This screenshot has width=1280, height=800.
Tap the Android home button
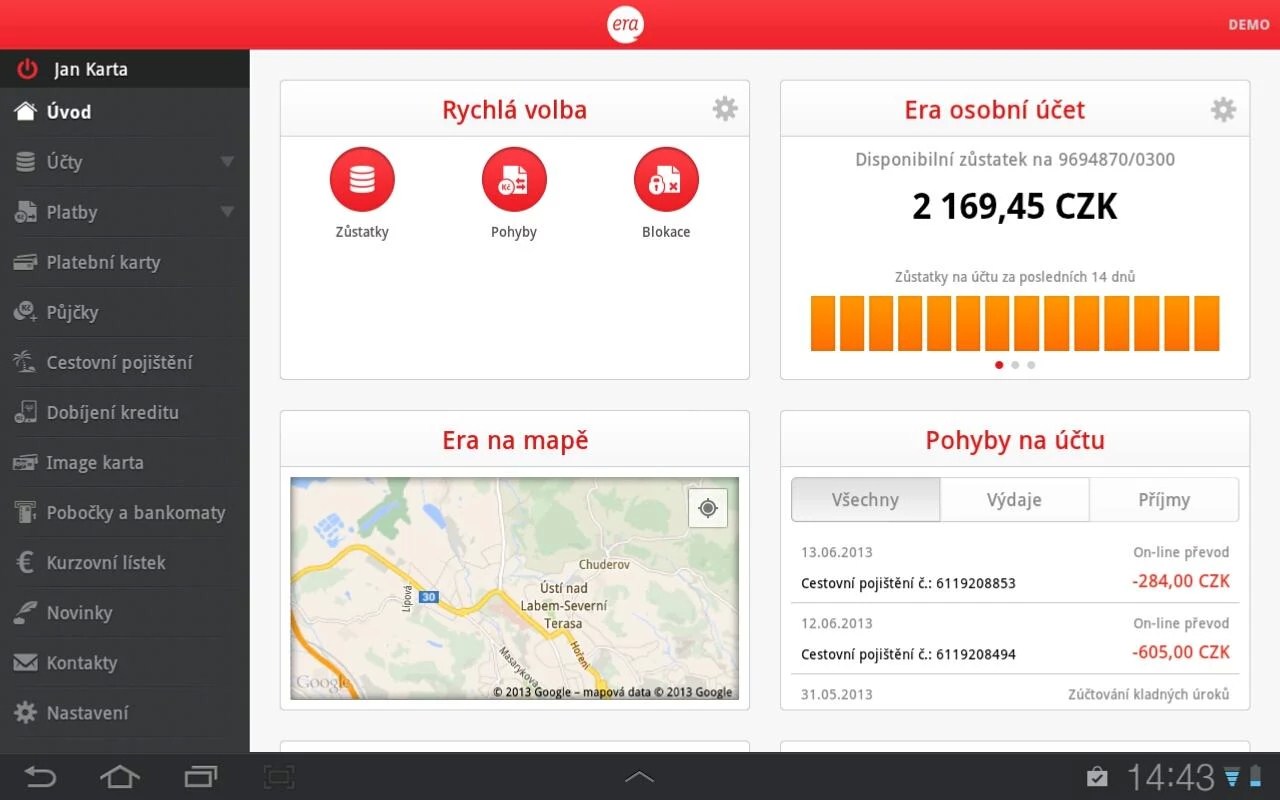tap(120, 776)
